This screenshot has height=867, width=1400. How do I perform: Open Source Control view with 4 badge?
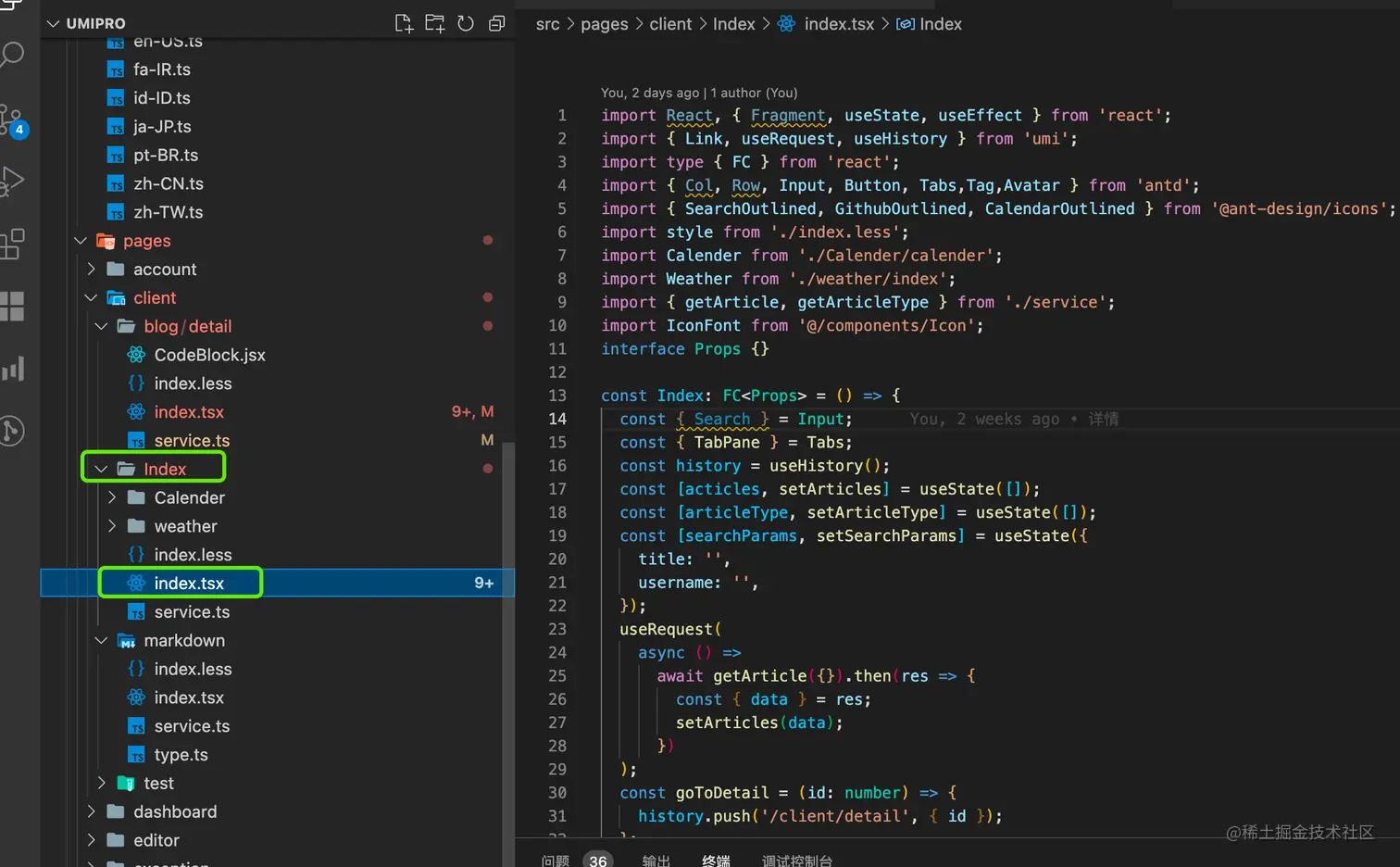pos(13,120)
